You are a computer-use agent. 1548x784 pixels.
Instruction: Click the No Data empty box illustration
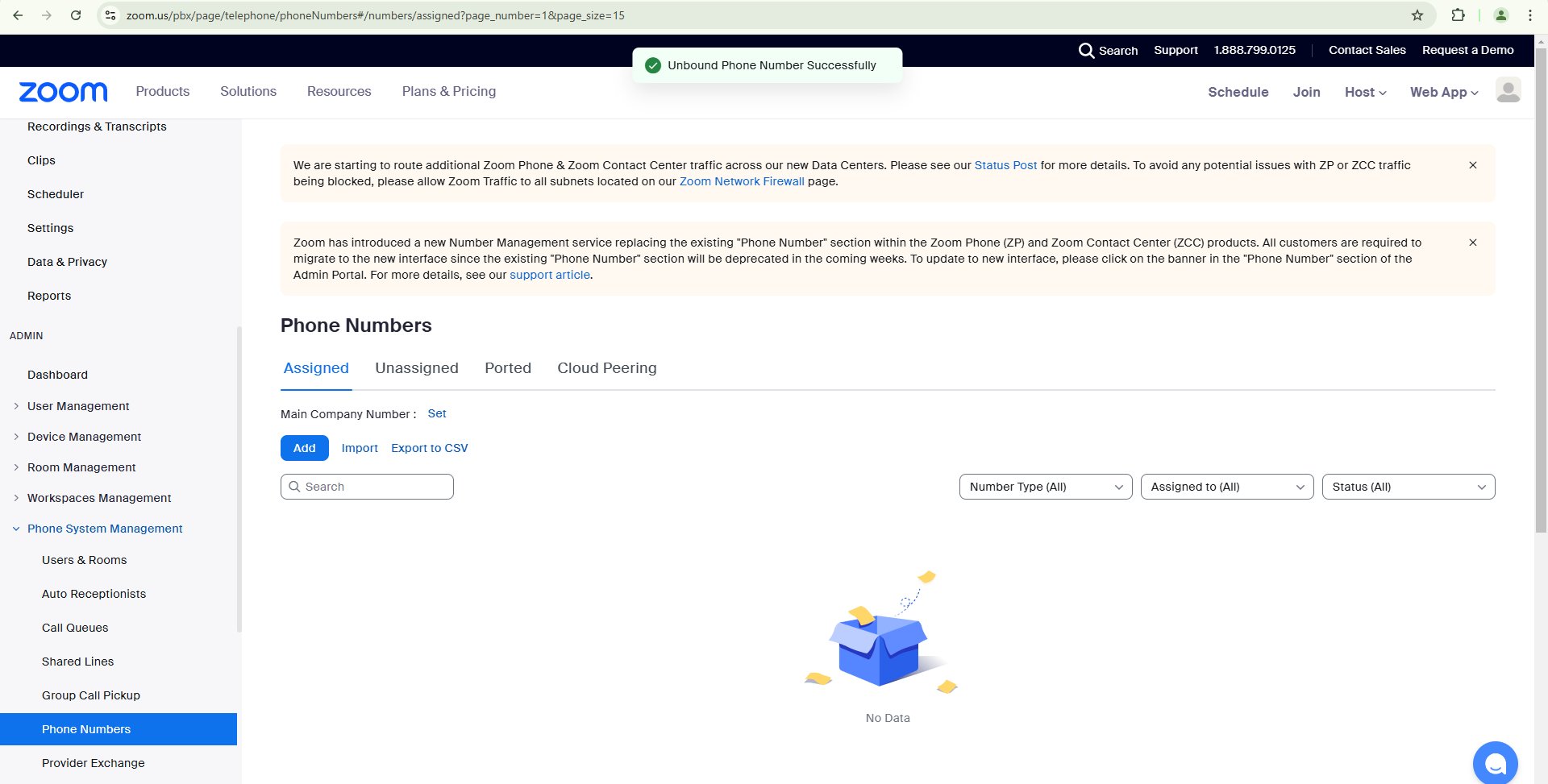[x=881, y=633]
